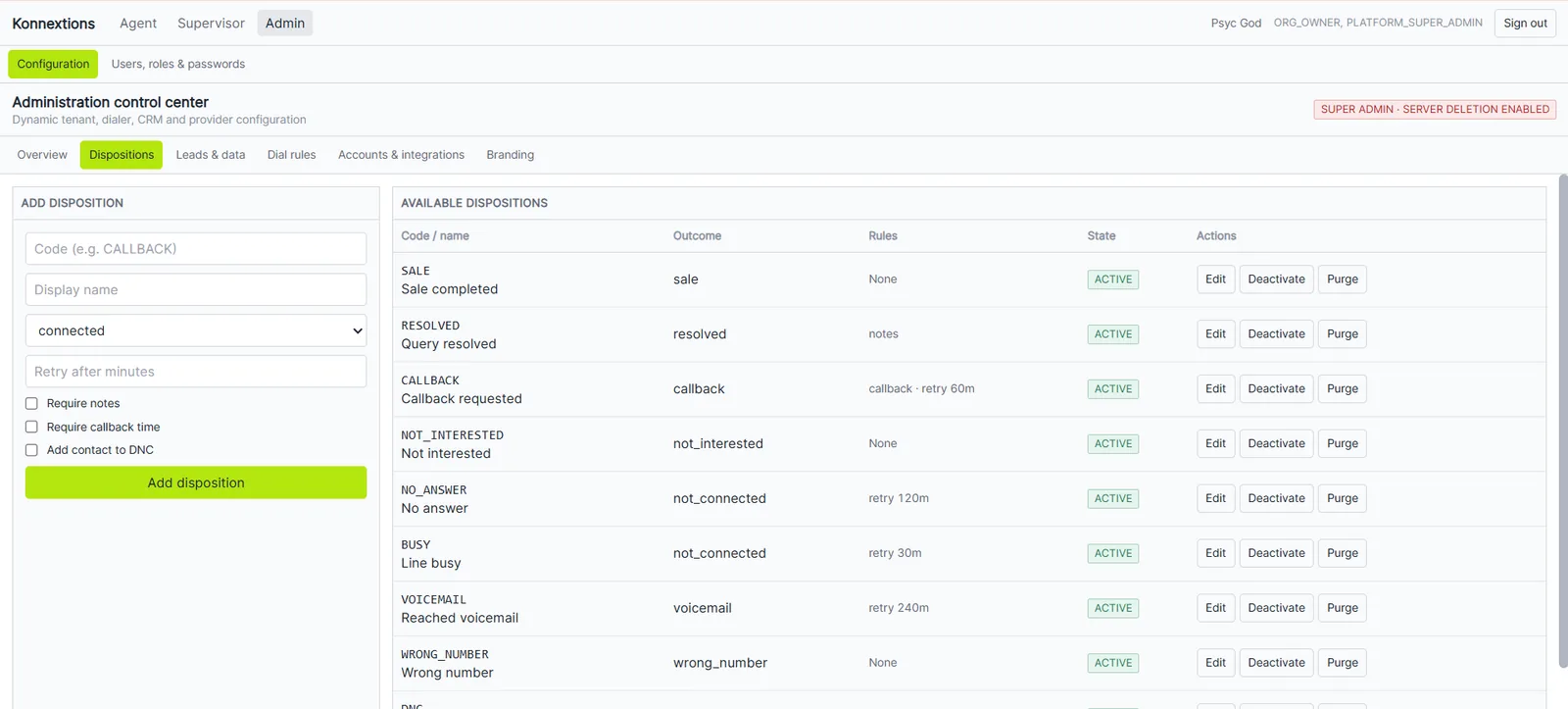Click the page's vertical scrollbar

tap(1563, 422)
